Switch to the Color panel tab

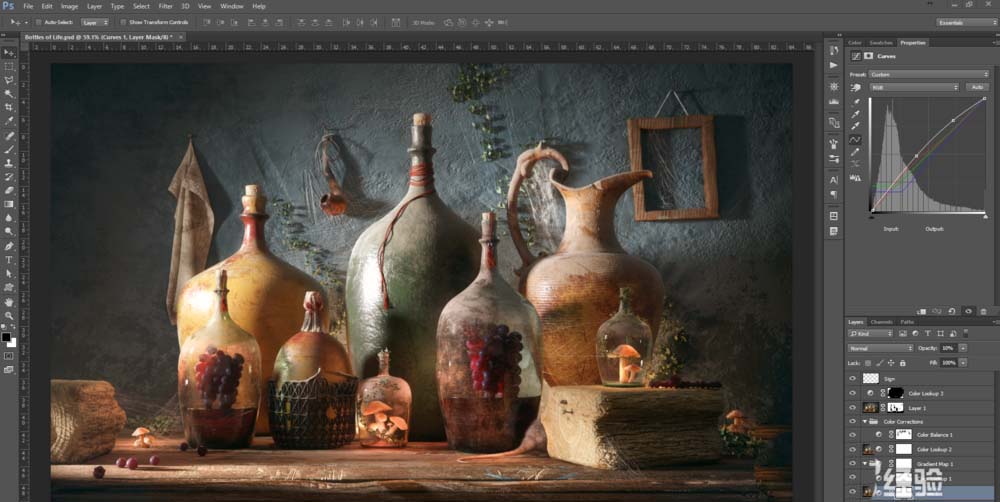(855, 43)
